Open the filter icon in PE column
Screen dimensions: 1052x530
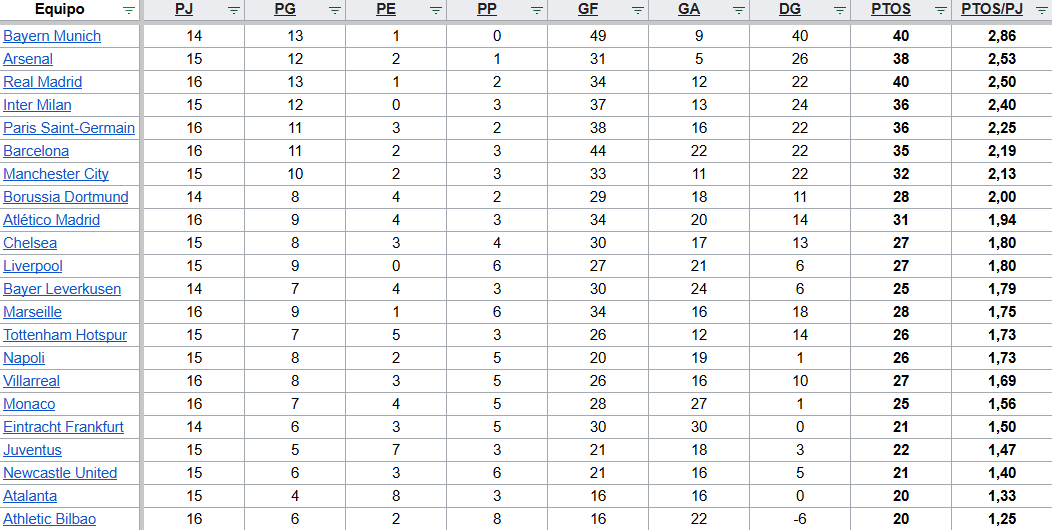click(436, 10)
